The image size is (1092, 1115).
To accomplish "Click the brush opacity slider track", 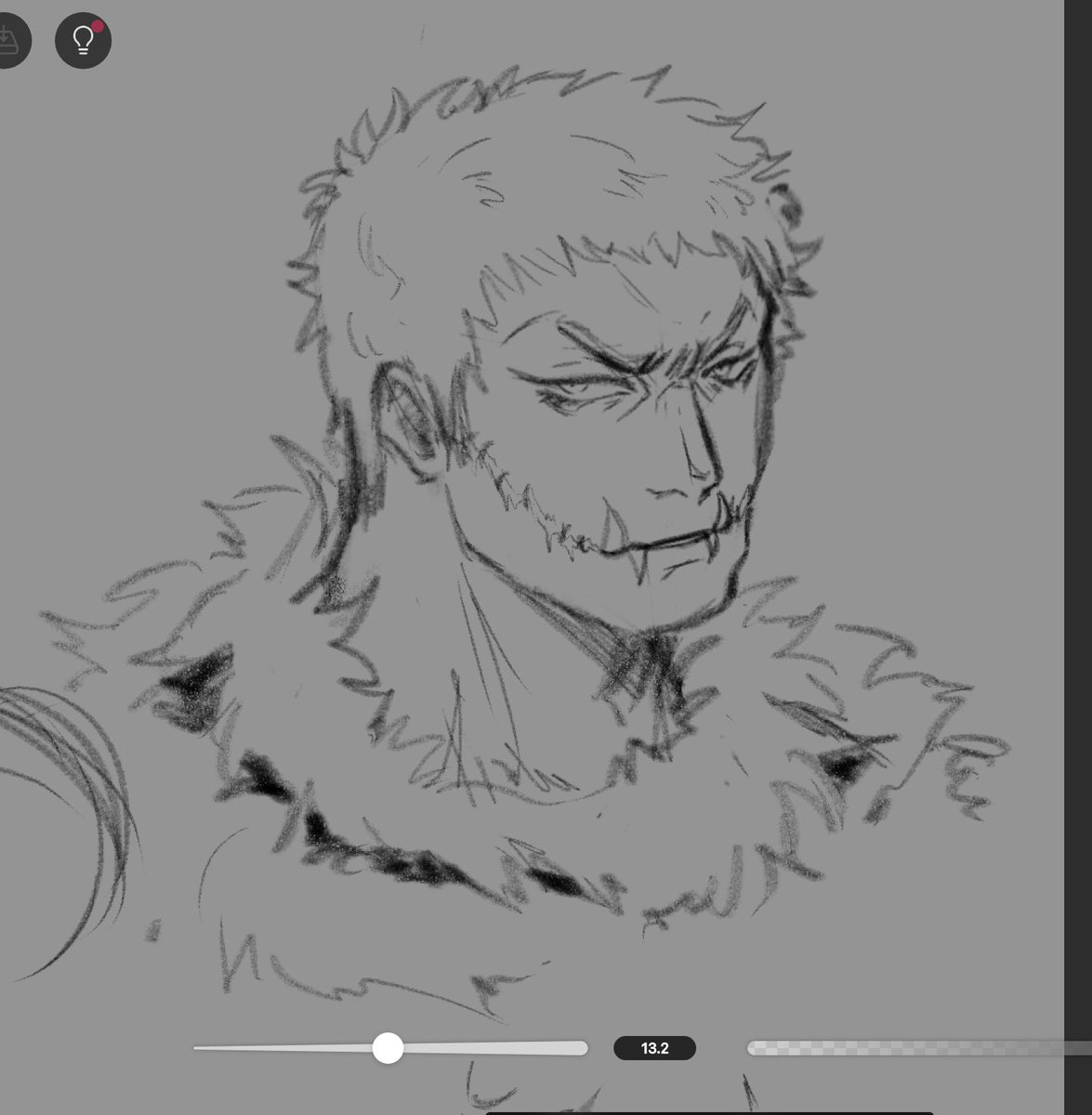I will 919,1048.
